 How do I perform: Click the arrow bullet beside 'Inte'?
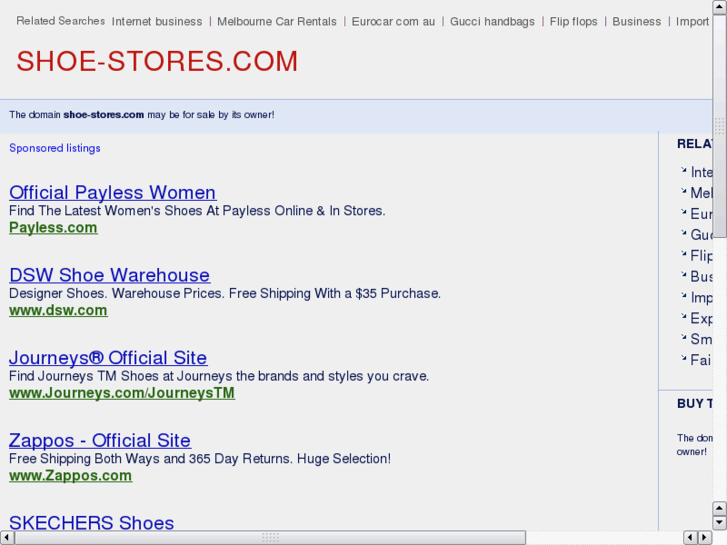[683, 170]
